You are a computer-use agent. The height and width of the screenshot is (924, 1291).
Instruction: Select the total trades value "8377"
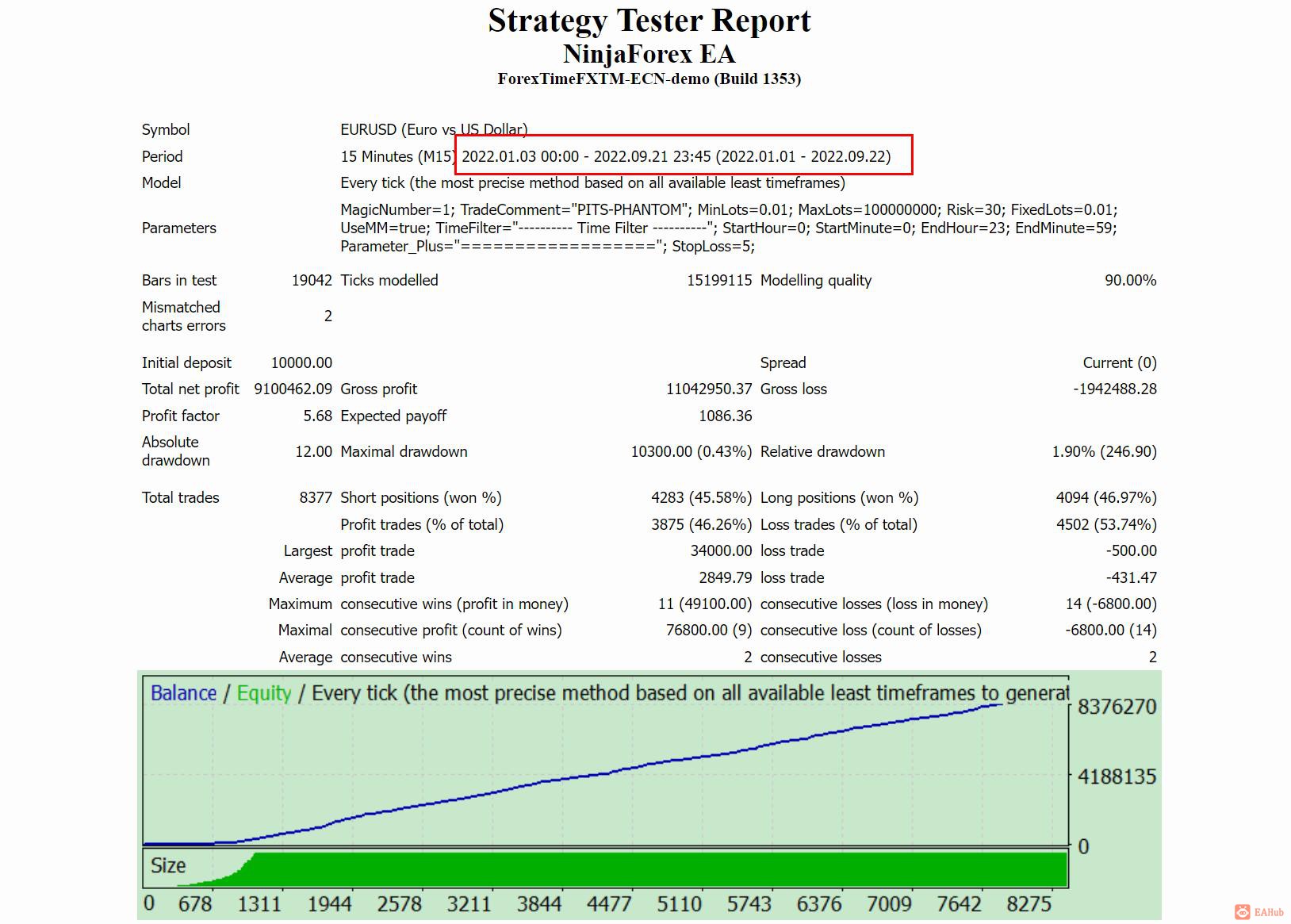tap(316, 497)
